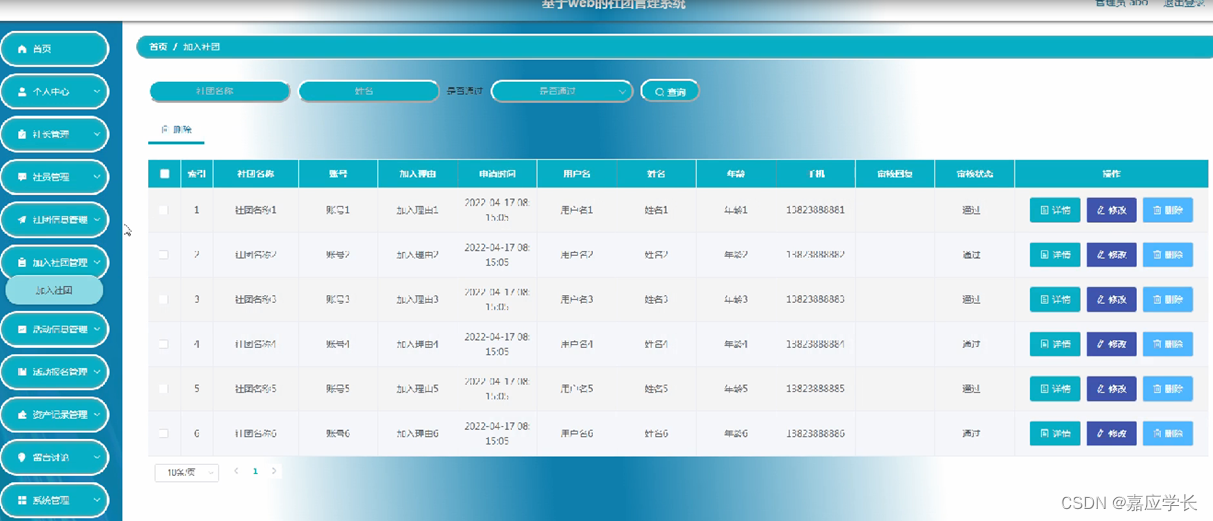This screenshot has height=521, width=1213.
Task: Click 修改 for the 社团名称6 row
Action: tap(1112, 433)
